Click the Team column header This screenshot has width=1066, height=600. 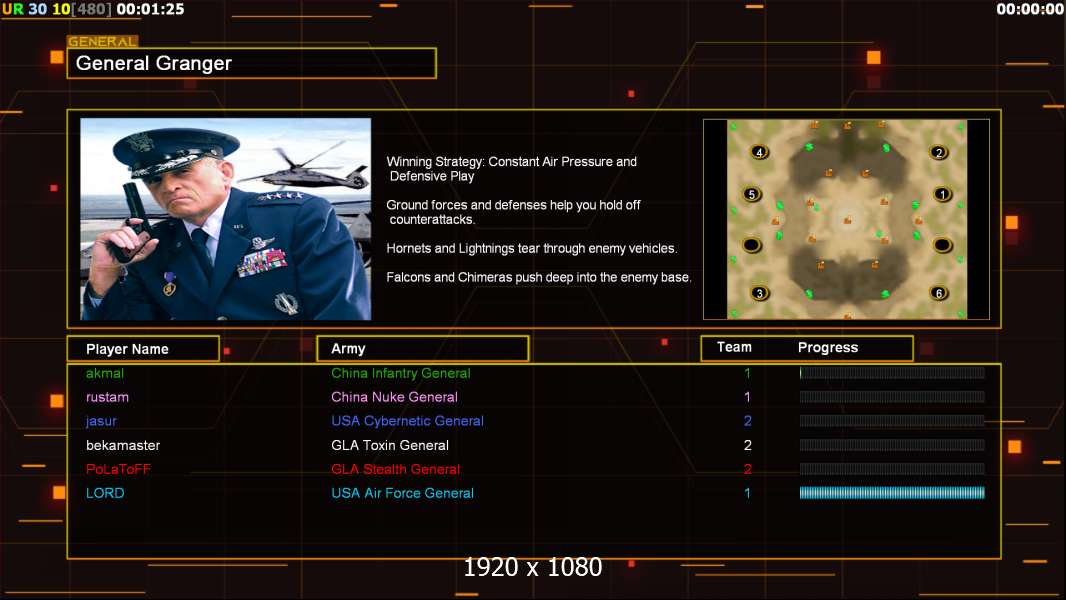click(734, 348)
